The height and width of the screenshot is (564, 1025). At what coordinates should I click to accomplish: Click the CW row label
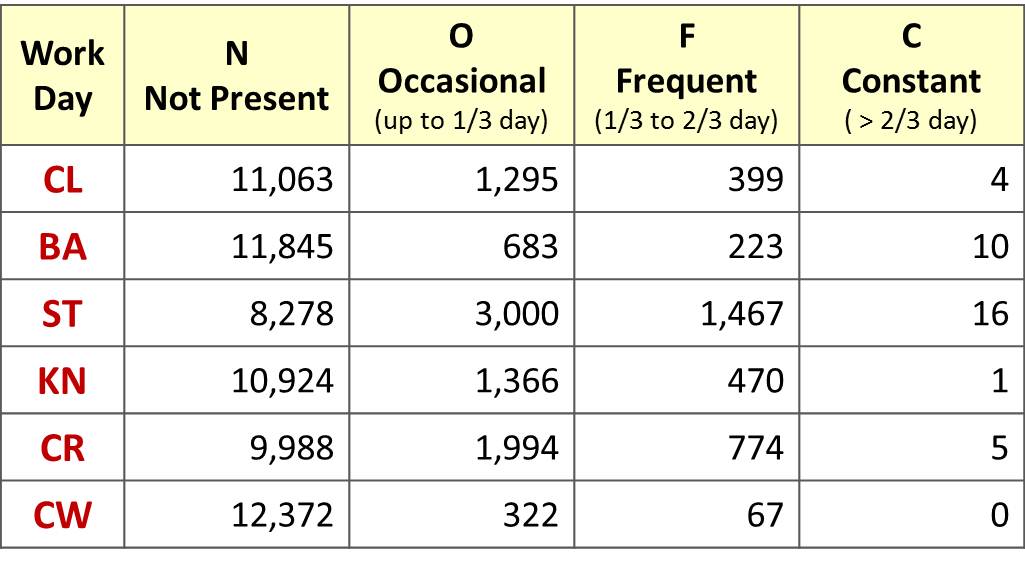pos(62,515)
